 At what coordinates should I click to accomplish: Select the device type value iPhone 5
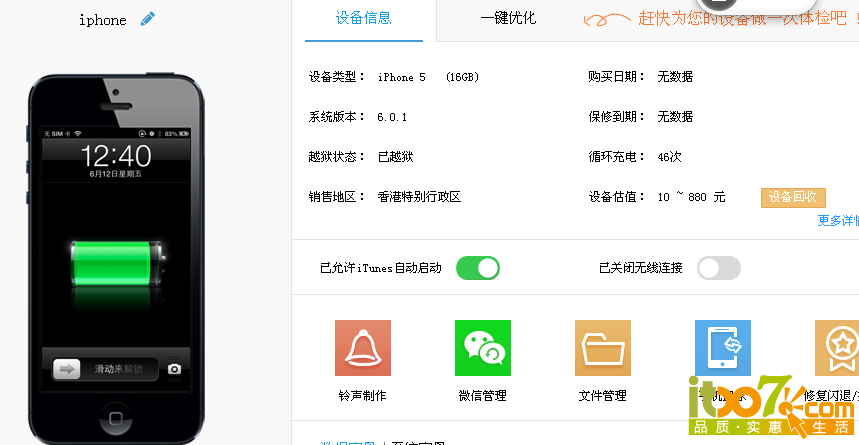(x=402, y=77)
